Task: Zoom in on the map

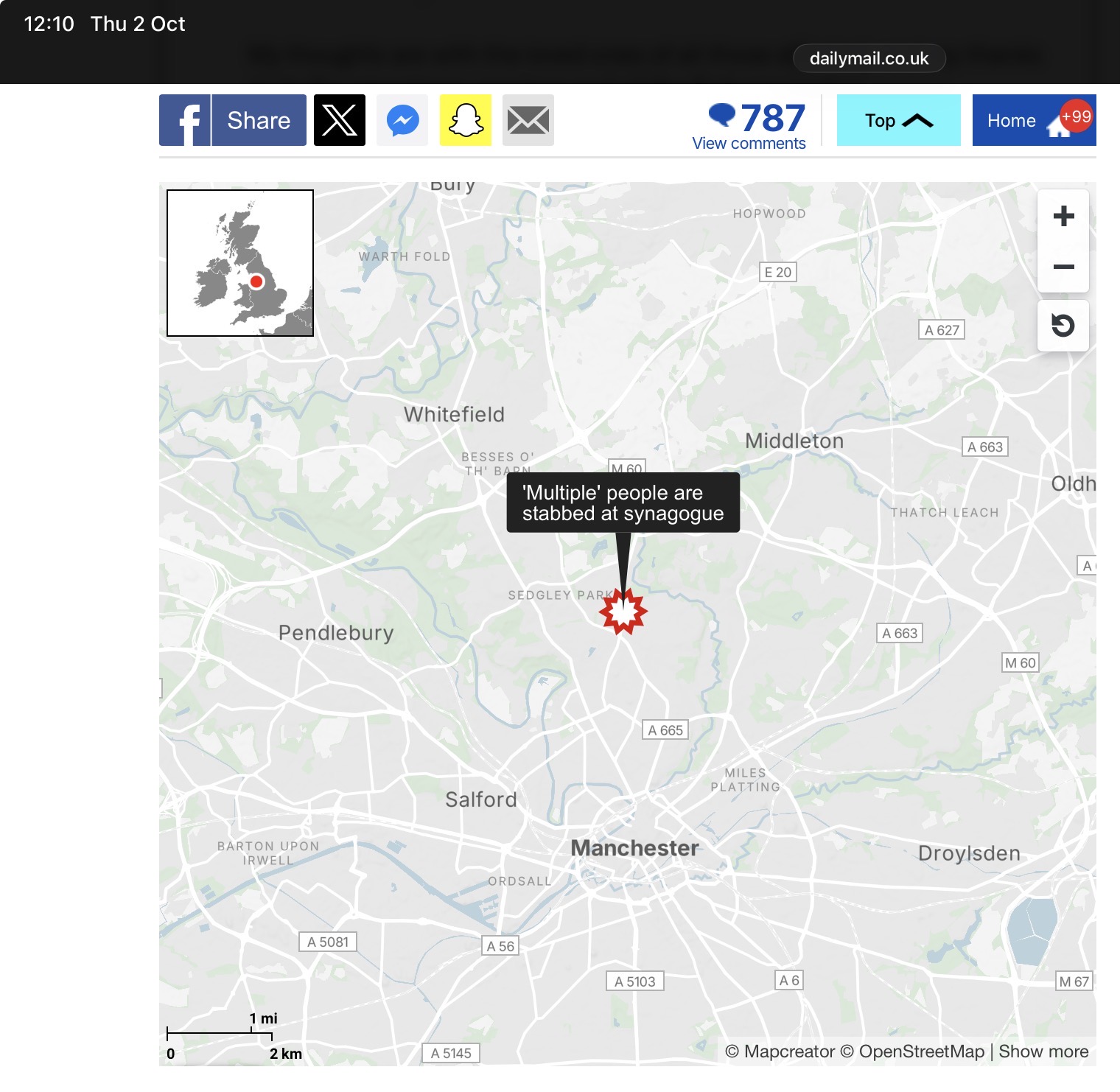Action: (x=1063, y=217)
